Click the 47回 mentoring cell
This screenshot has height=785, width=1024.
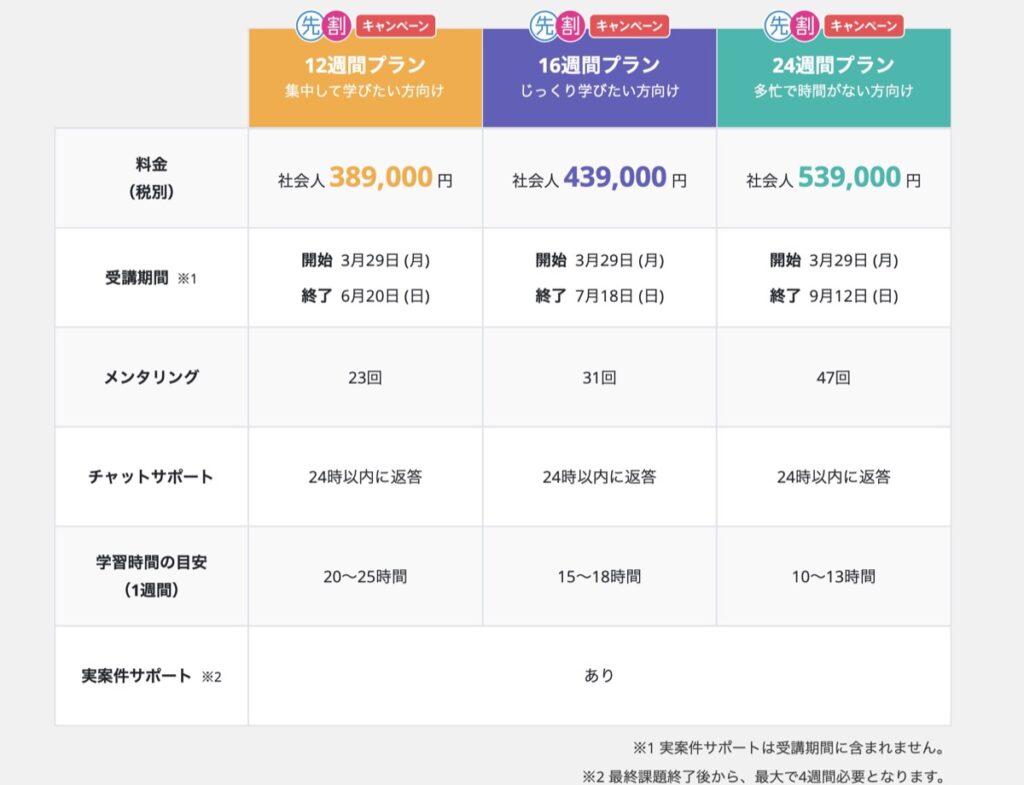click(833, 377)
